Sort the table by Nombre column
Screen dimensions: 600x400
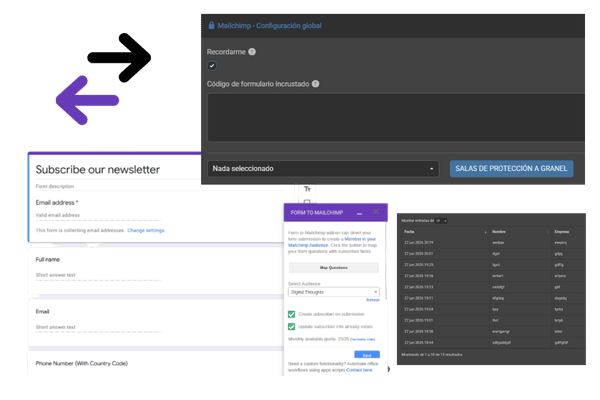[x=521, y=232]
